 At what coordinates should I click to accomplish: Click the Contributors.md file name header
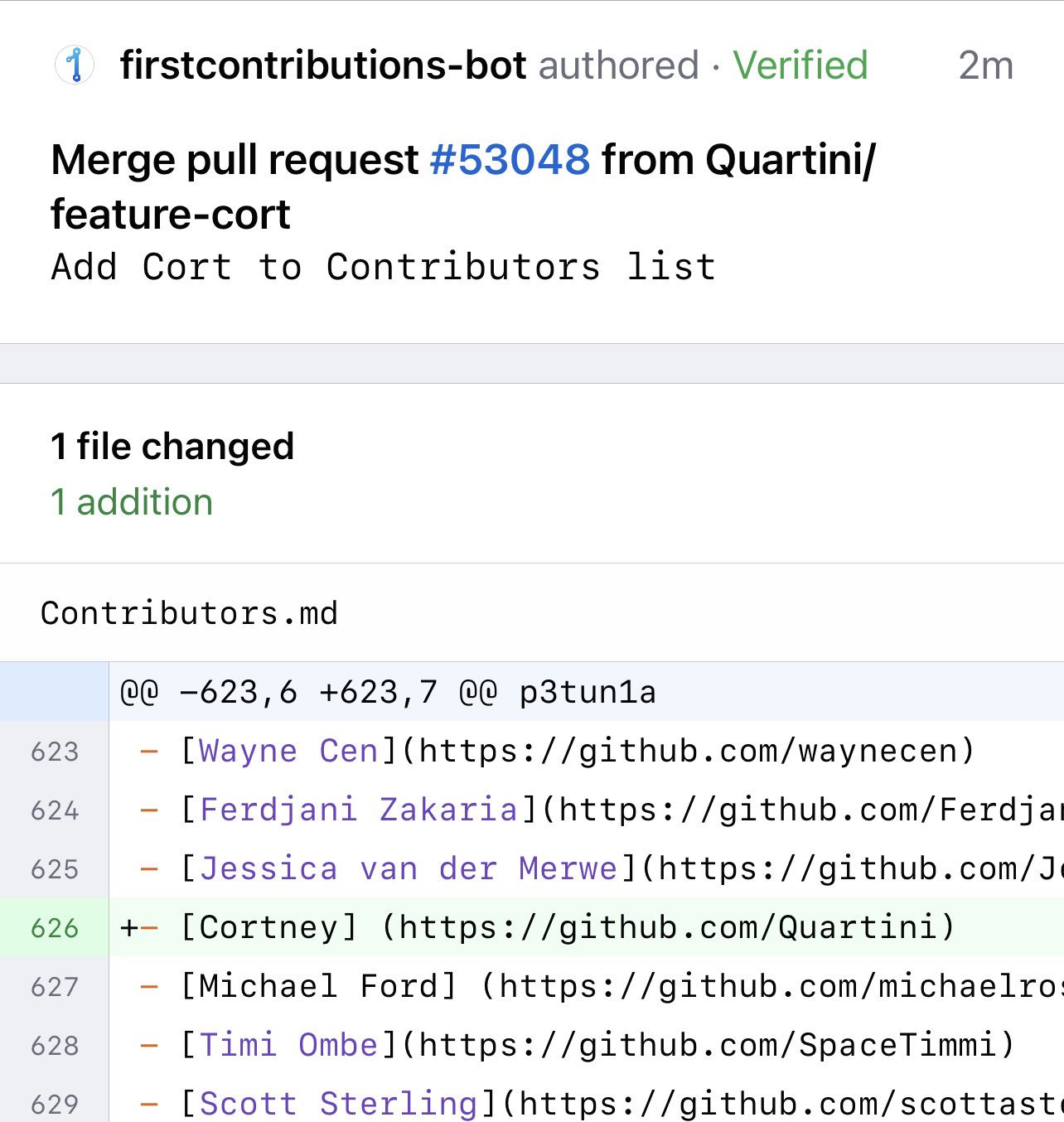(189, 613)
